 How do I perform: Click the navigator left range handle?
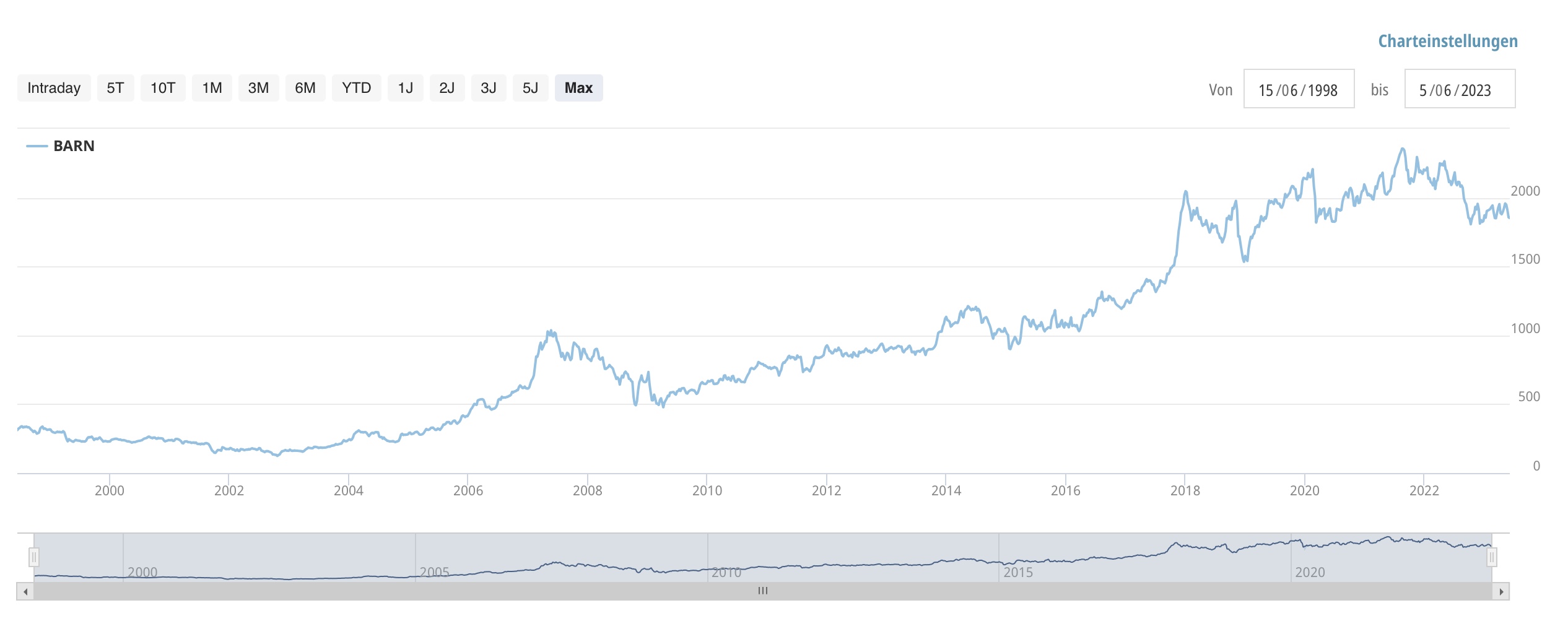coord(34,557)
